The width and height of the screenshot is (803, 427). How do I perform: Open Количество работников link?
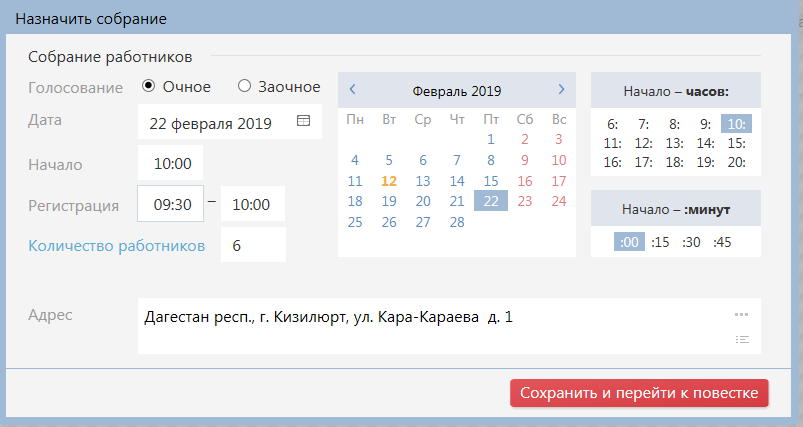117,245
